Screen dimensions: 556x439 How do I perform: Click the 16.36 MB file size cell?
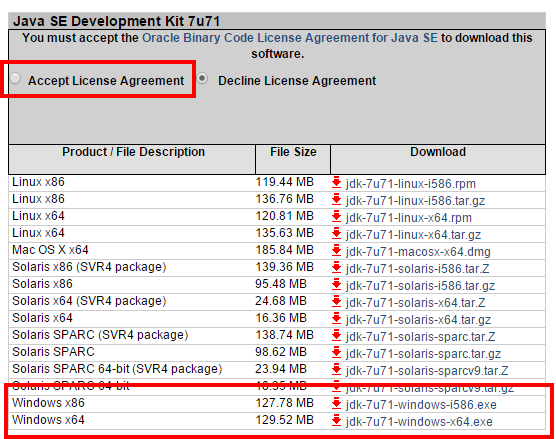coord(281,318)
